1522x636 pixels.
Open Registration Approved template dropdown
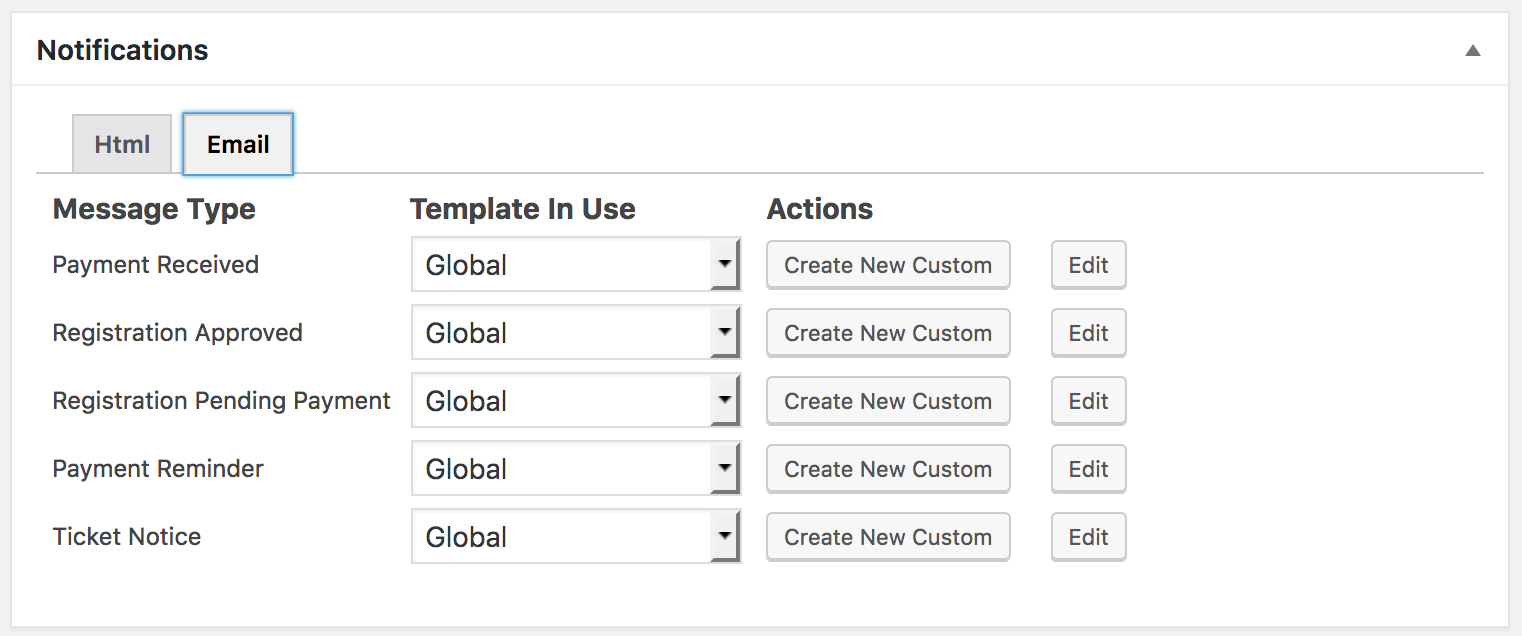point(575,333)
